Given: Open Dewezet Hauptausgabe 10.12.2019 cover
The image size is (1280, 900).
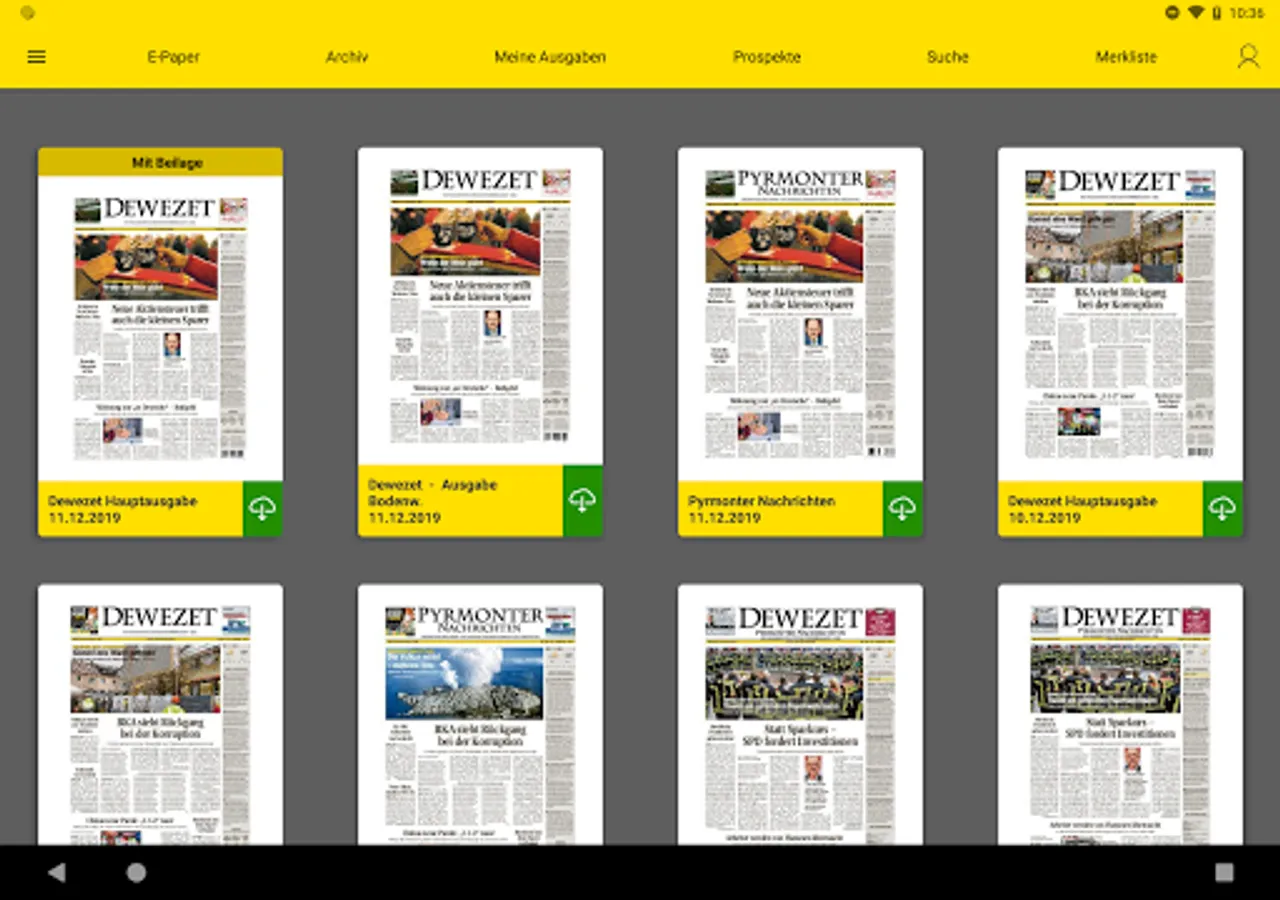Looking at the screenshot, I should point(1120,315).
